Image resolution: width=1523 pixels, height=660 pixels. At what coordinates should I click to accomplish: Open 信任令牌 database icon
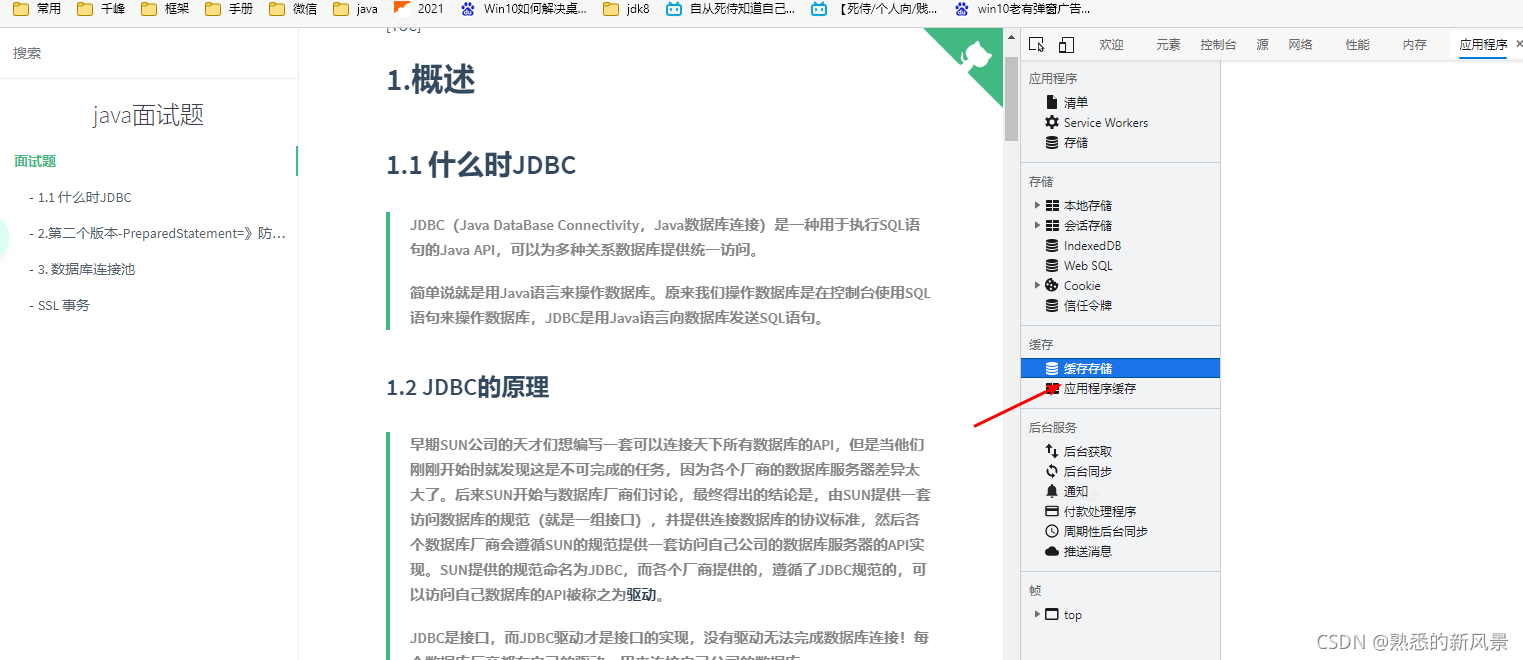tap(1052, 305)
